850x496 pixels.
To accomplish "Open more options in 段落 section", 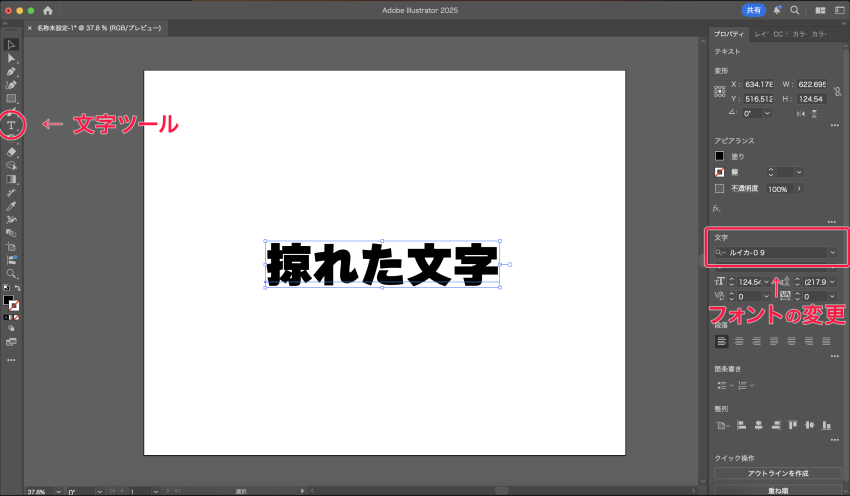I will [835, 356].
